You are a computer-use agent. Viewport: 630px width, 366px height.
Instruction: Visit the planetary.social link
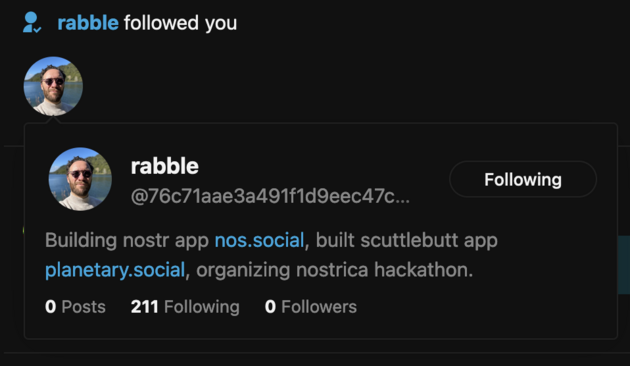115,270
